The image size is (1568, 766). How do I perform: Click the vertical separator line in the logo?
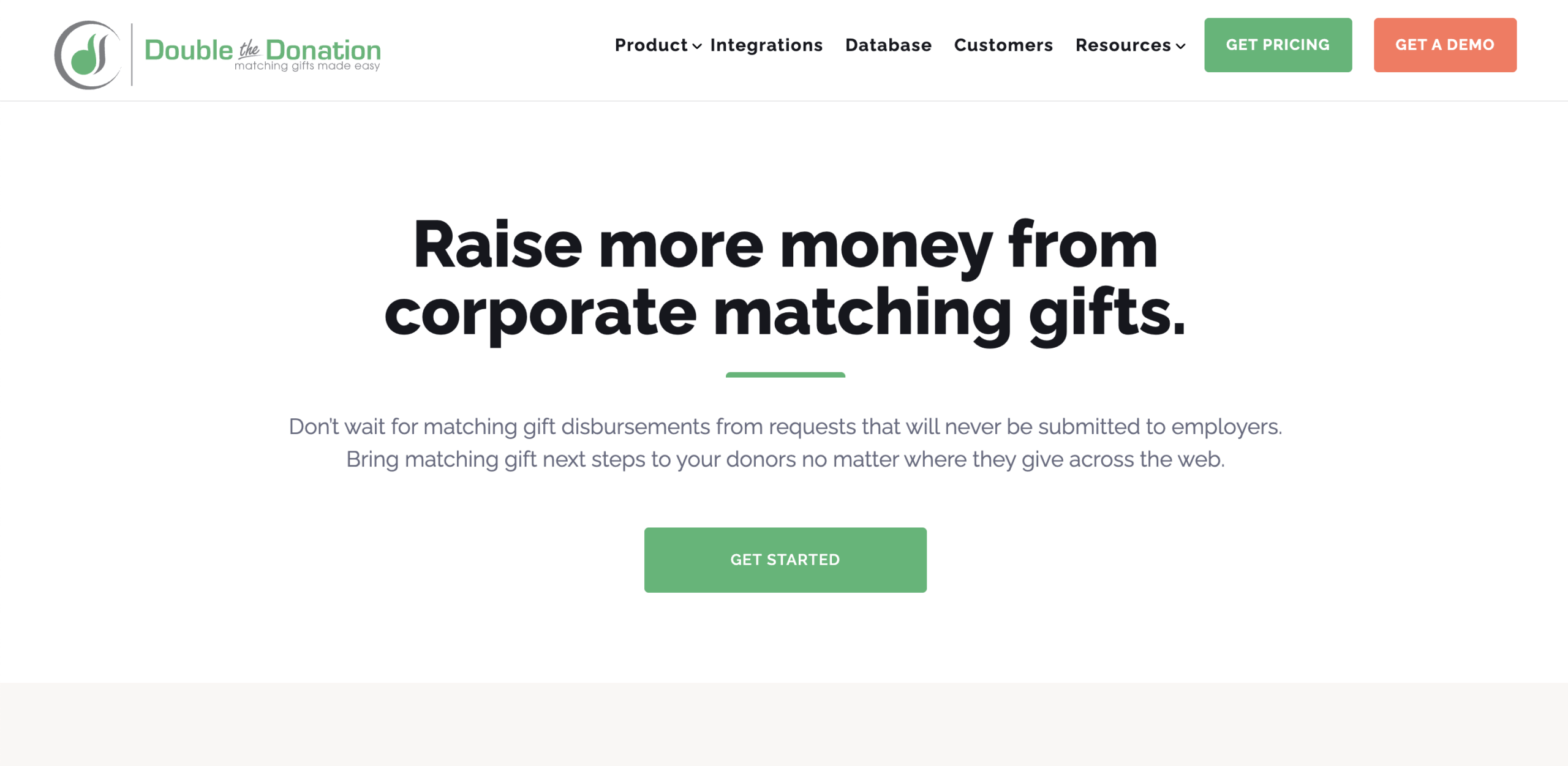132,55
